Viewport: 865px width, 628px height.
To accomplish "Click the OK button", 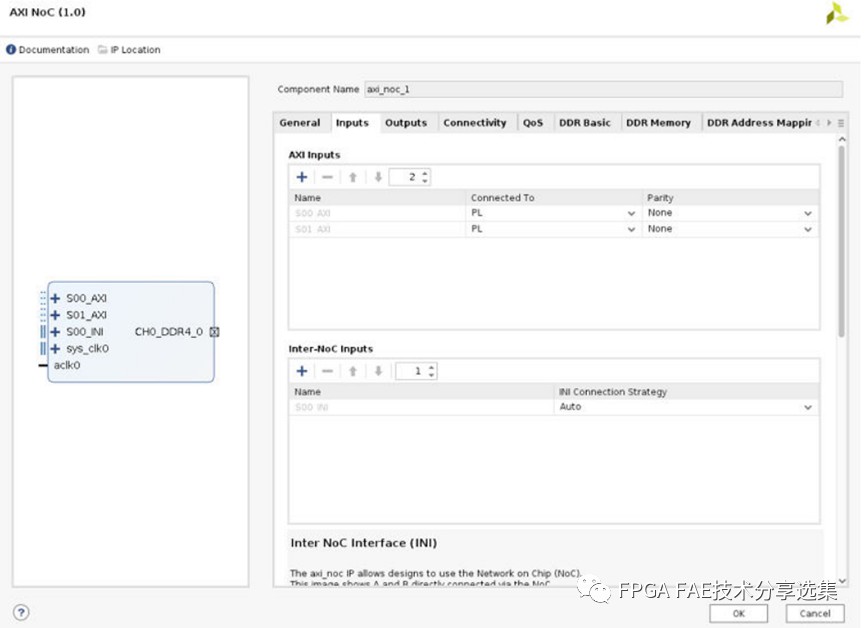I will pos(739,614).
